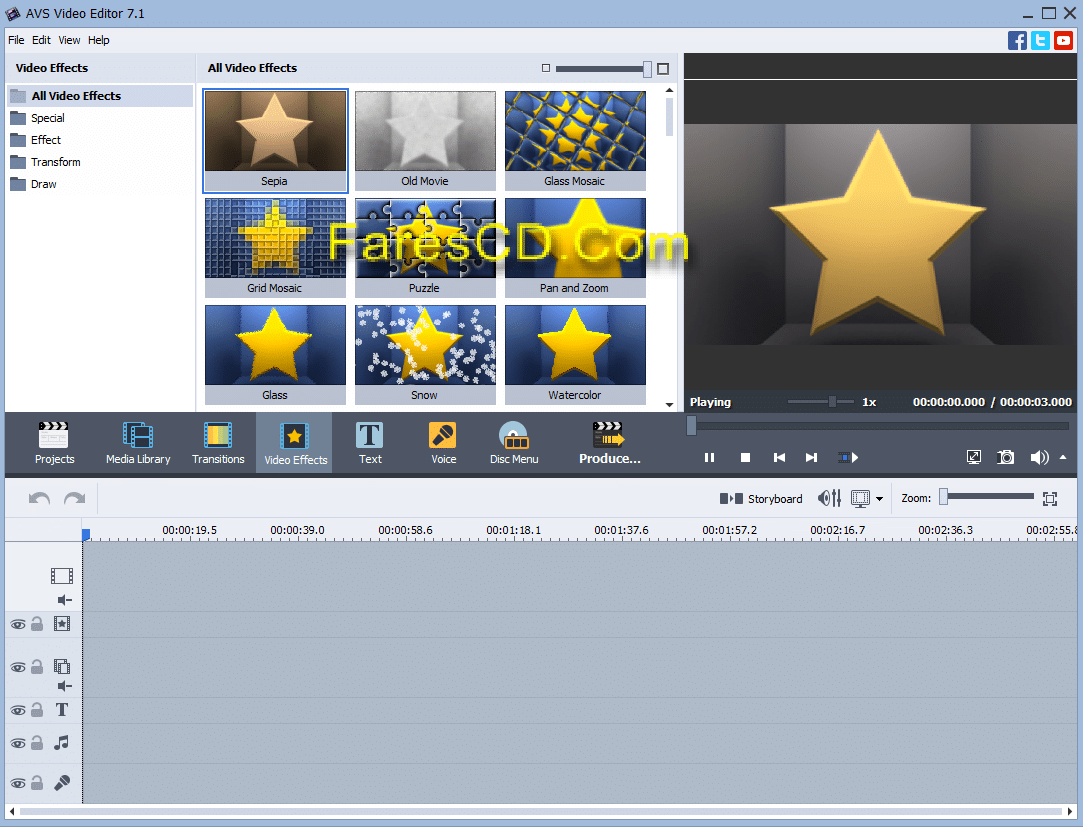Open the Media Library
This screenshot has height=827, width=1083.
(x=138, y=443)
